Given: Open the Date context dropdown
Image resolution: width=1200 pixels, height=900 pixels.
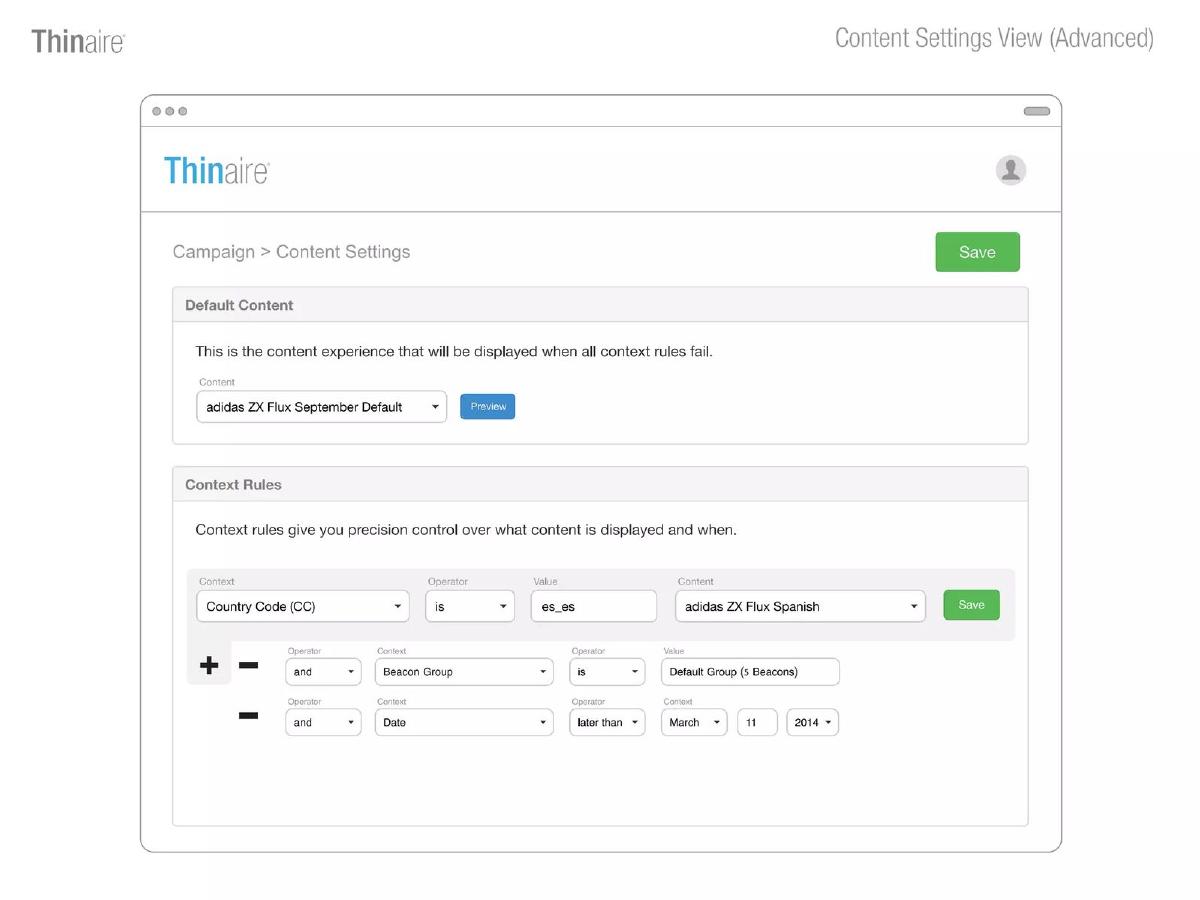Looking at the screenshot, I should coord(464,722).
